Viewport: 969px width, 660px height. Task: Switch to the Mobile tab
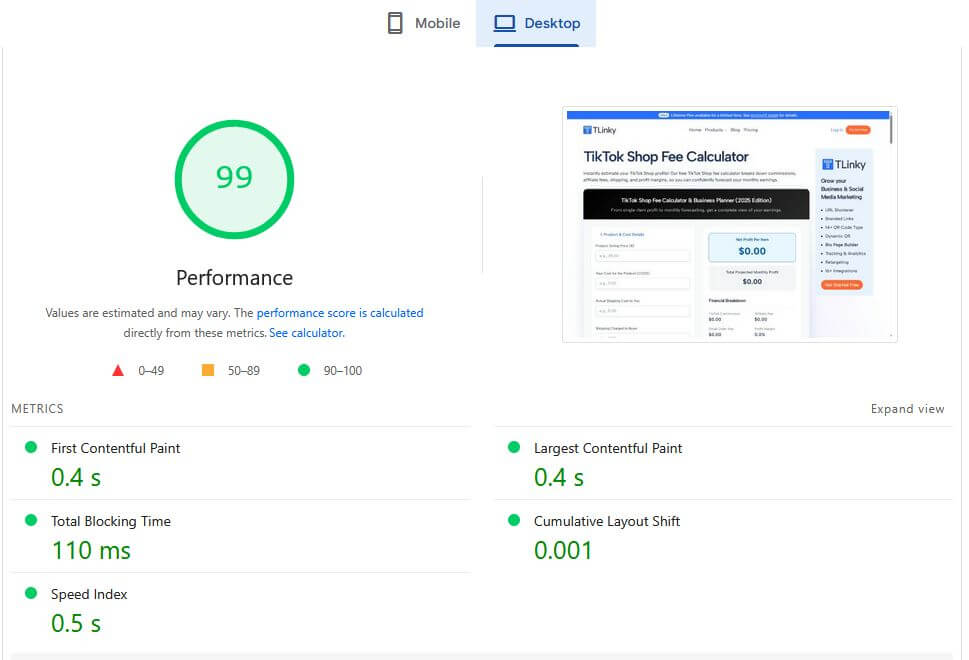click(x=424, y=22)
